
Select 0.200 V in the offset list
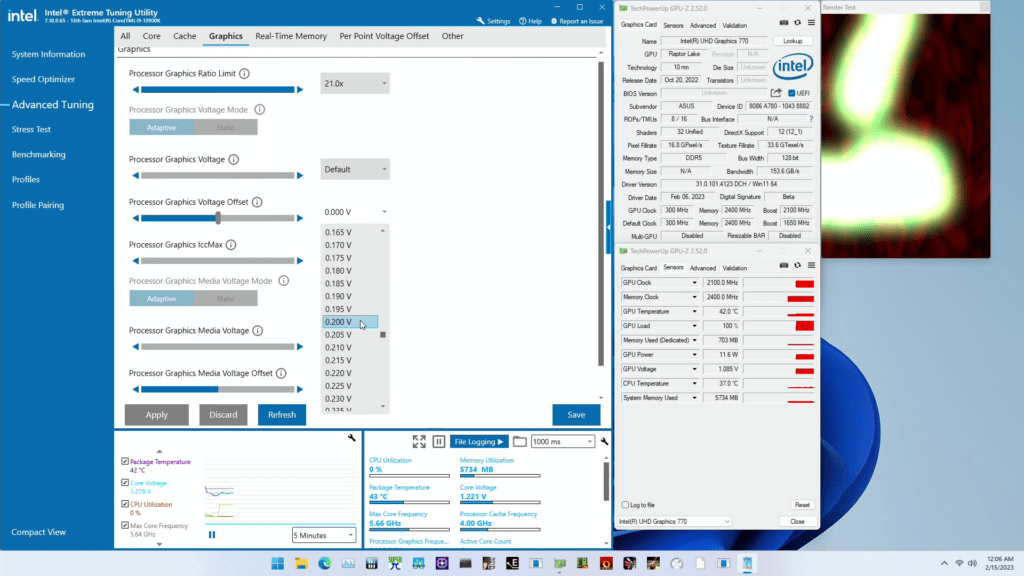[x=350, y=322]
